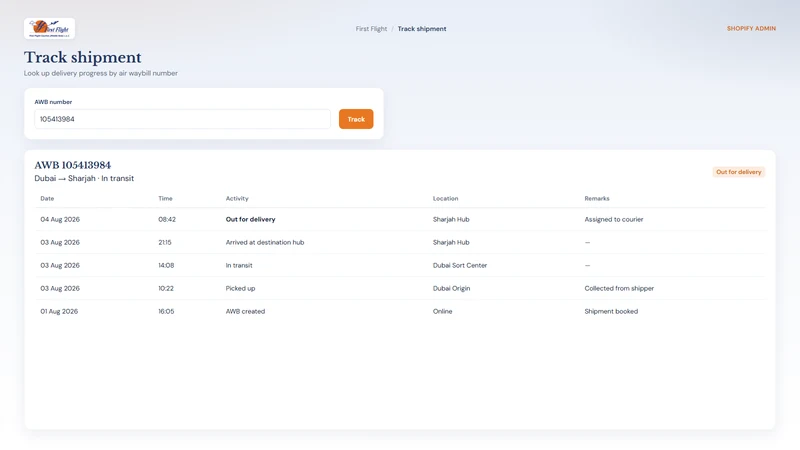
Task: Click the Shipment booked remark
Action: point(611,311)
